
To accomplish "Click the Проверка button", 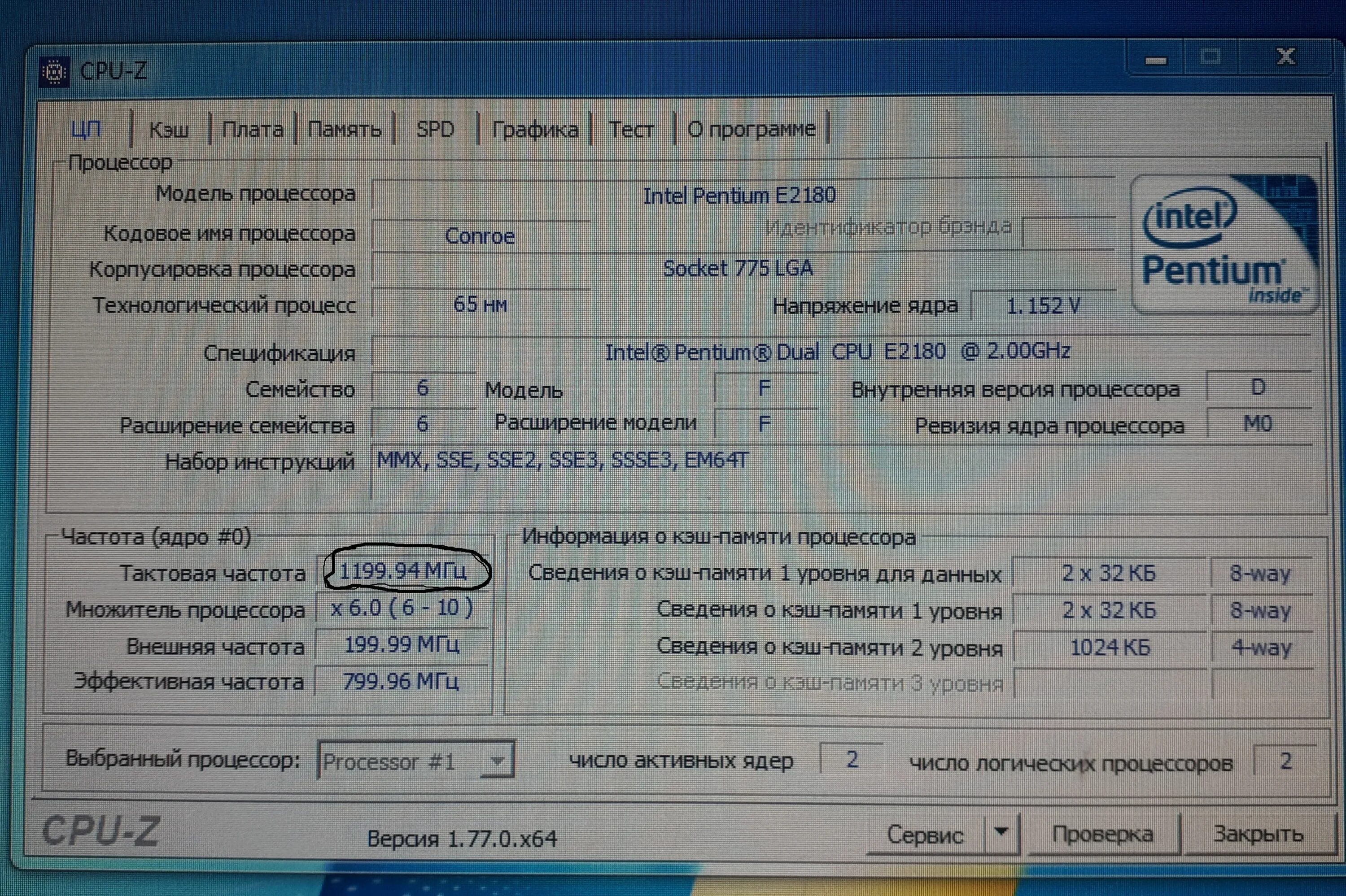I will 1102,834.
